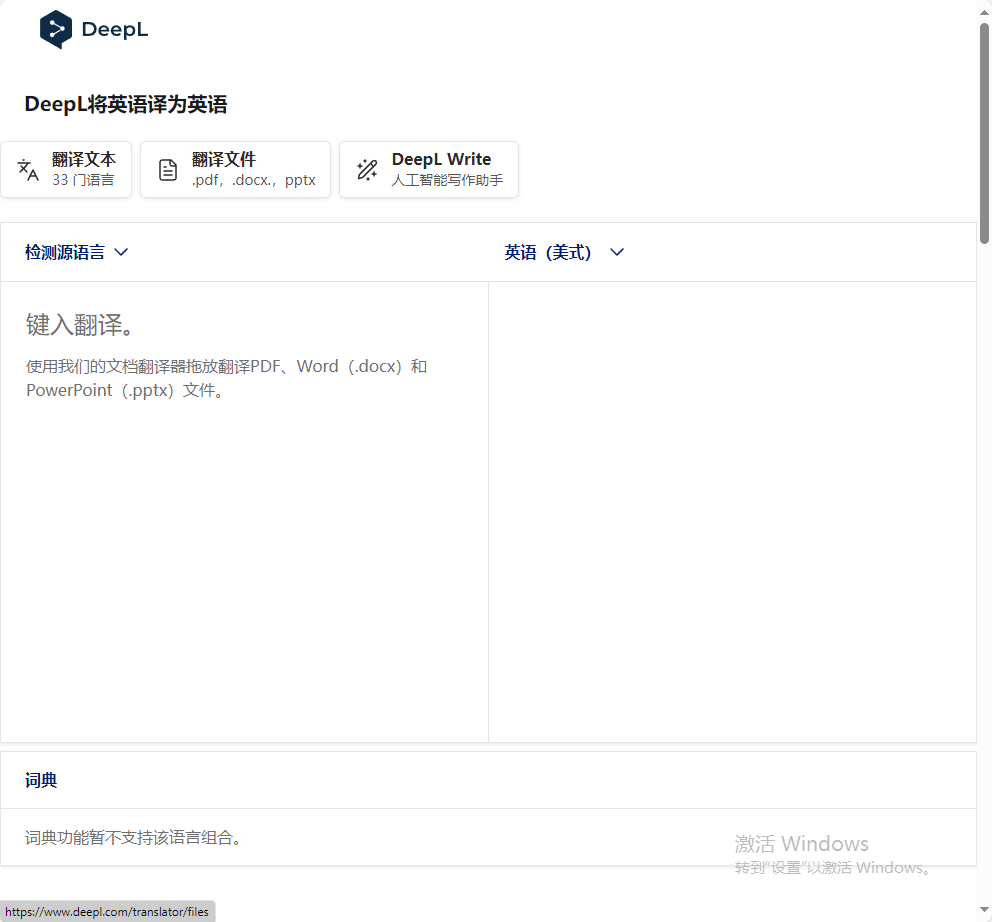Click the 词典 dictionary heading
Screen dimensions: 992x922
click(x=41, y=780)
